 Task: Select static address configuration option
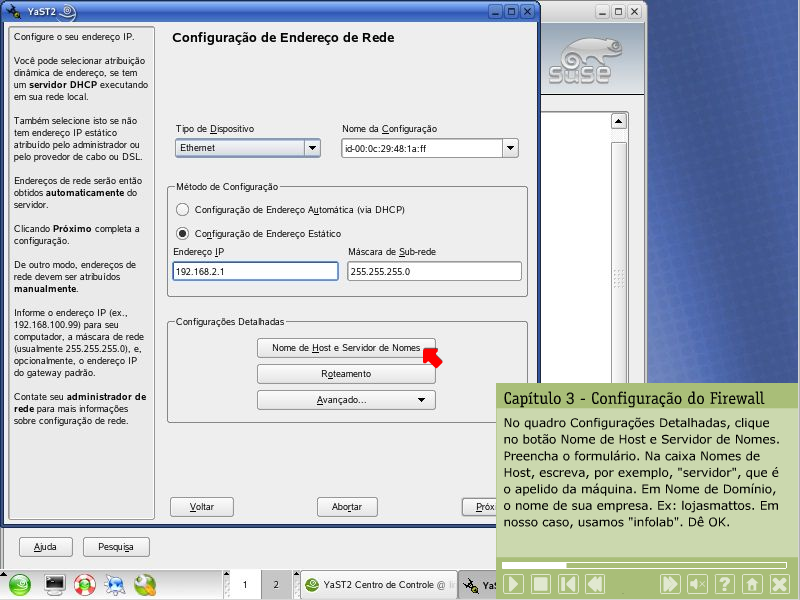coord(182,233)
